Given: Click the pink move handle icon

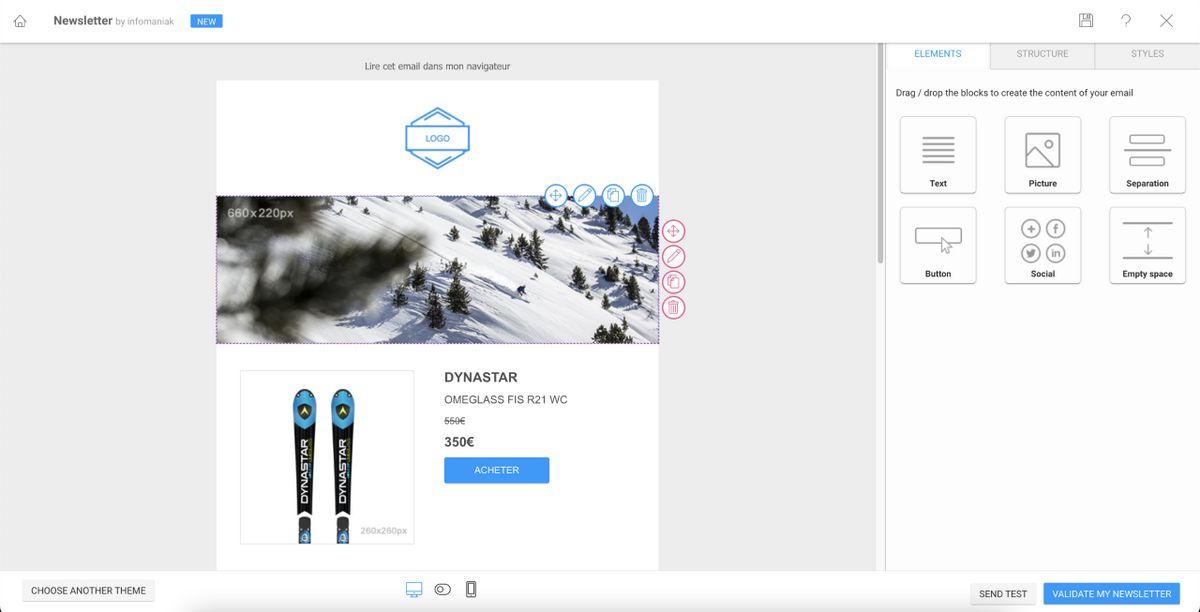Looking at the screenshot, I should 674,231.
